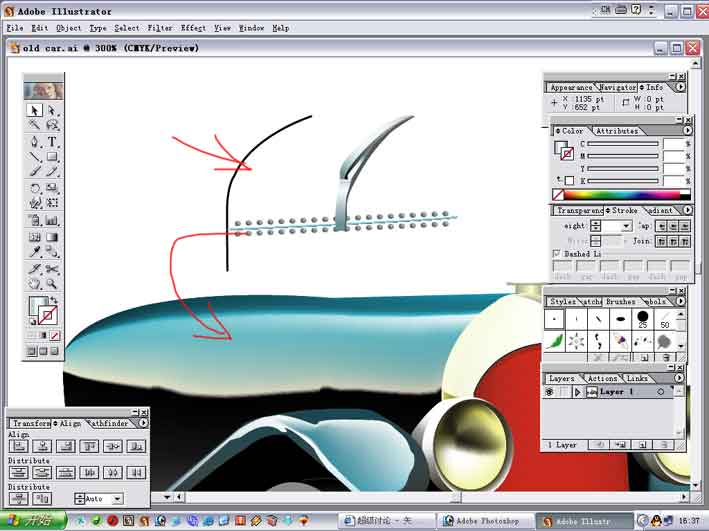Toggle the Dashed Line checkbox
The height and width of the screenshot is (531, 709).
[x=557, y=253]
